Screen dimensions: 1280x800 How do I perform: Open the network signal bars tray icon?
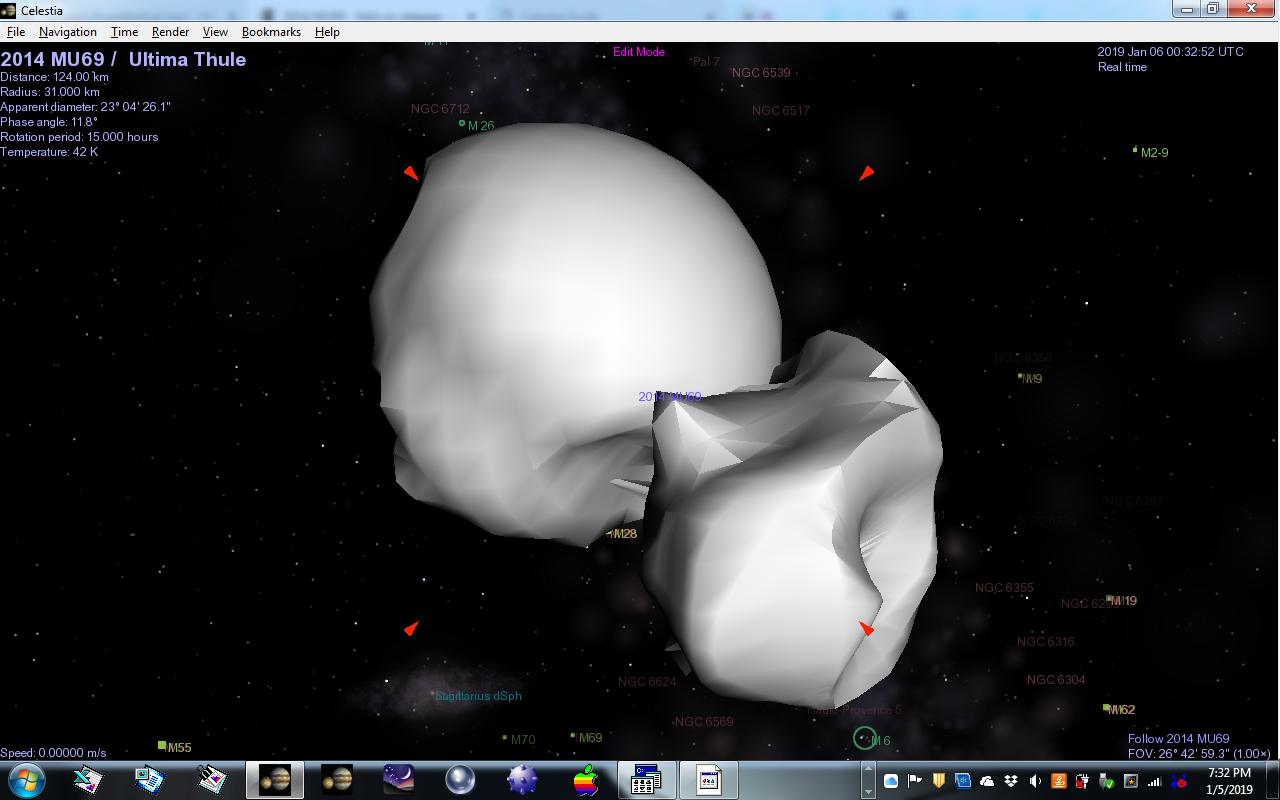[1155, 781]
